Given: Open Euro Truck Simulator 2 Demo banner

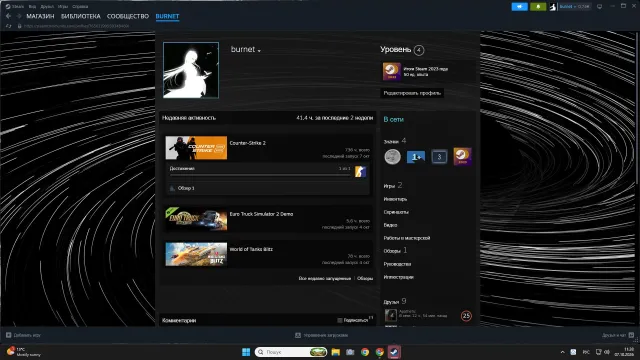Looking at the screenshot, I should point(196,219).
